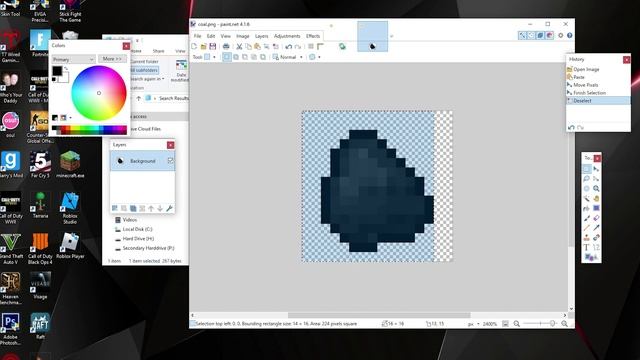Click the Cut scissors icon
Image resolution: width=640 pixels, height=360 pixels.
239,47
